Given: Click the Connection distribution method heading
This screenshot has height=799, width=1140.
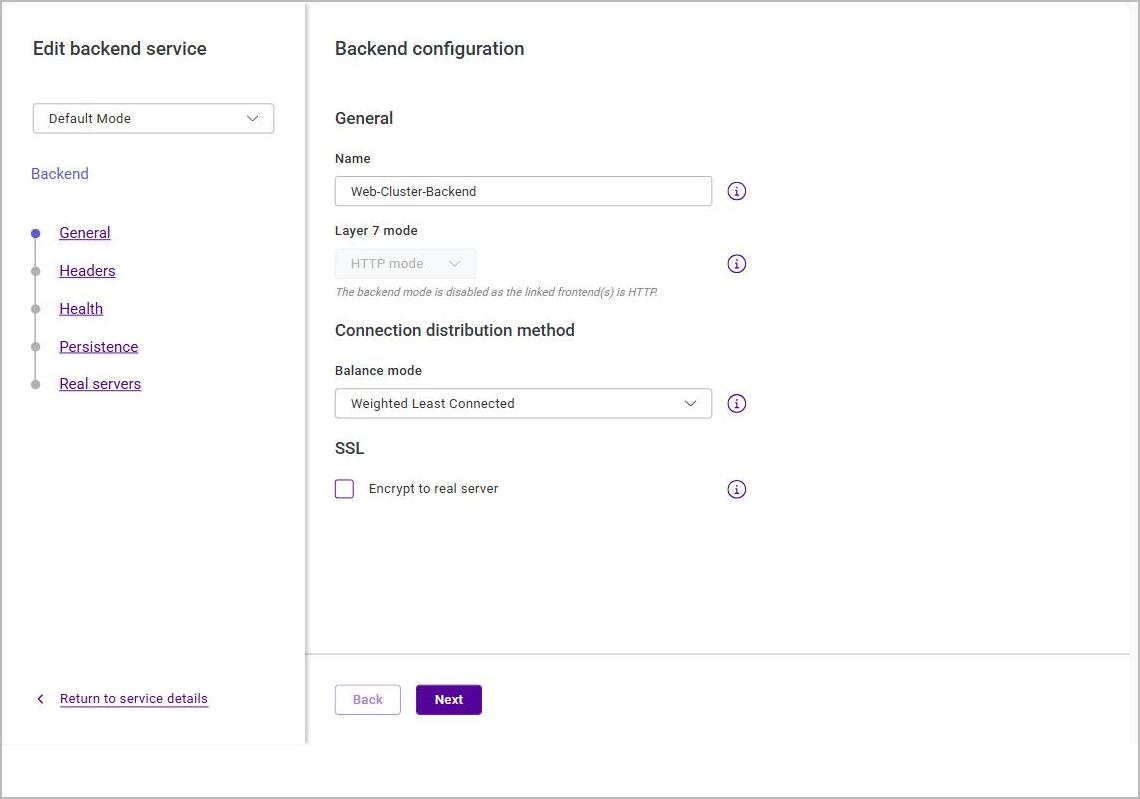Looking at the screenshot, I should [x=454, y=330].
